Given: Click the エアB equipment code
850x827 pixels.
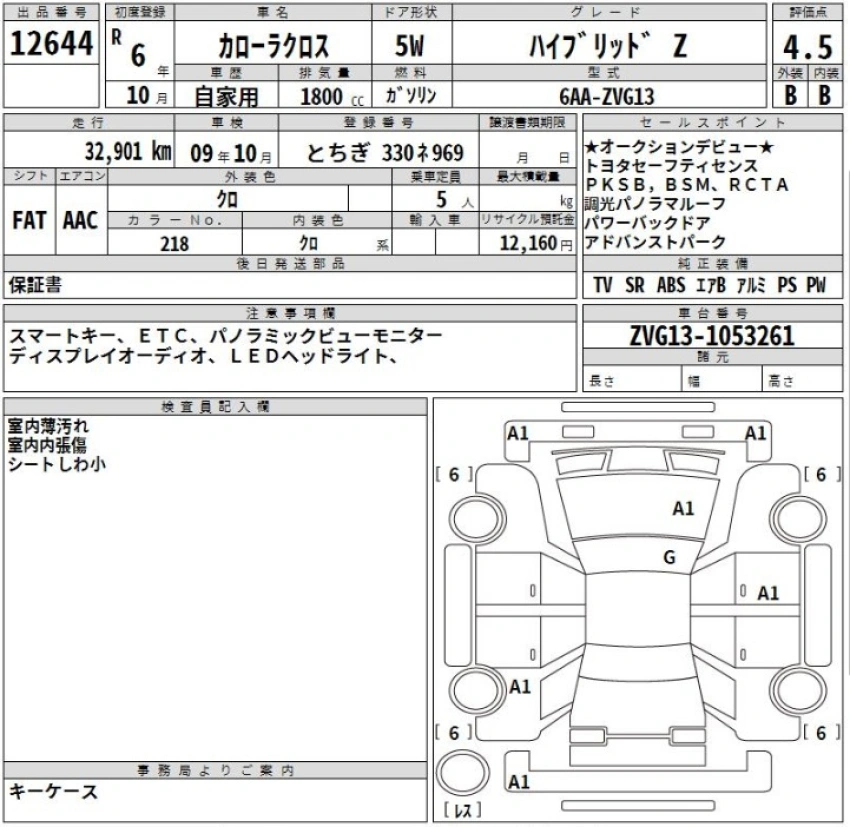Looking at the screenshot, I should [x=711, y=285].
